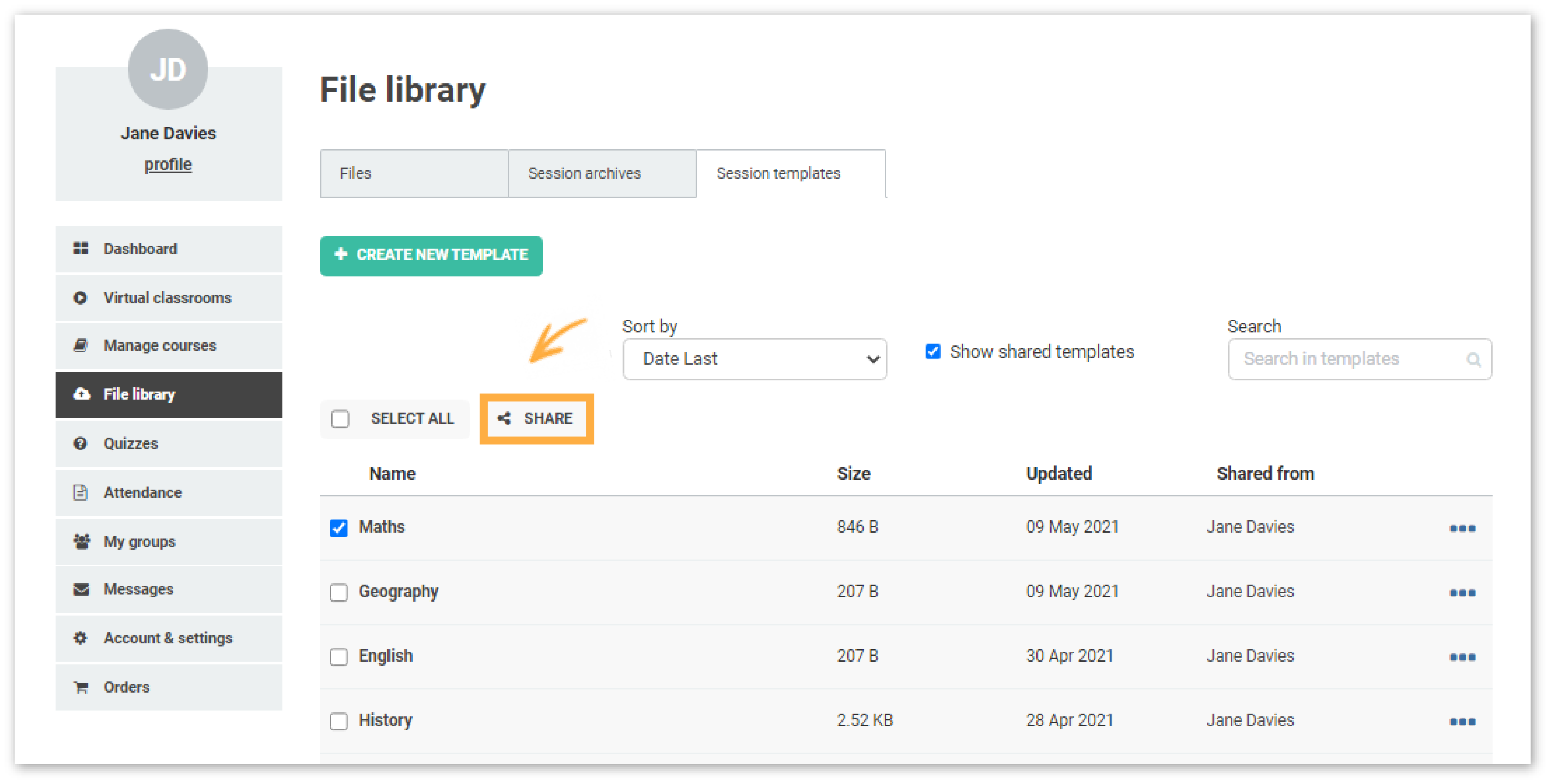Click the Quizzes question mark icon
The image size is (1550, 784).
tap(80, 443)
